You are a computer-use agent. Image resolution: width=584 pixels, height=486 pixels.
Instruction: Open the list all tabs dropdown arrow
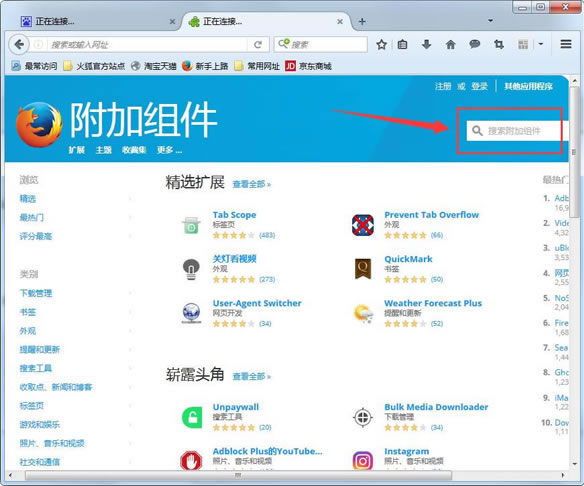click(491, 21)
